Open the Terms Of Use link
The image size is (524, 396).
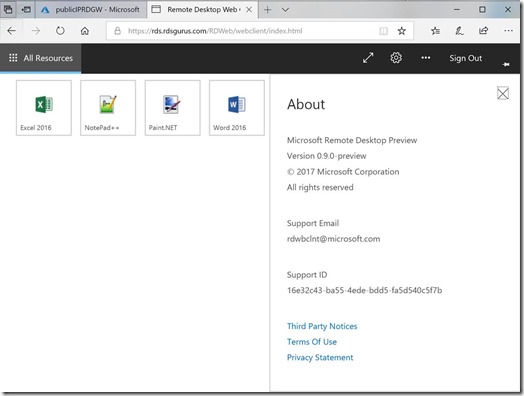point(312,342)
